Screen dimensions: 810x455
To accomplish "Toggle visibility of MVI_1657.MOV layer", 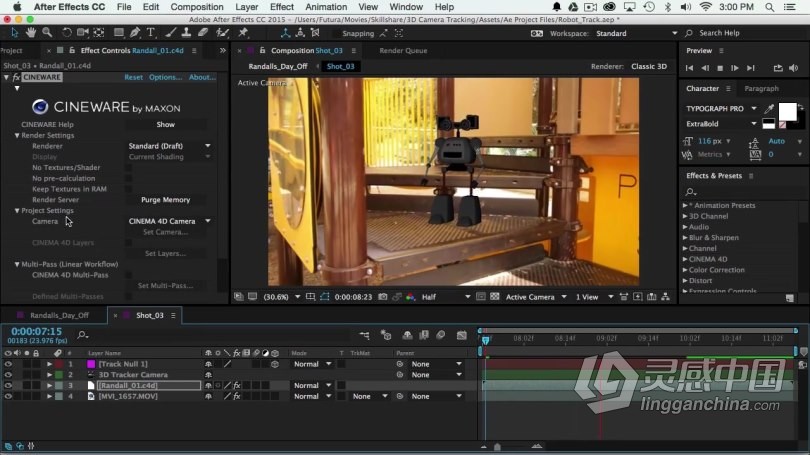I will pyautogui.click(x=8, y=397).
